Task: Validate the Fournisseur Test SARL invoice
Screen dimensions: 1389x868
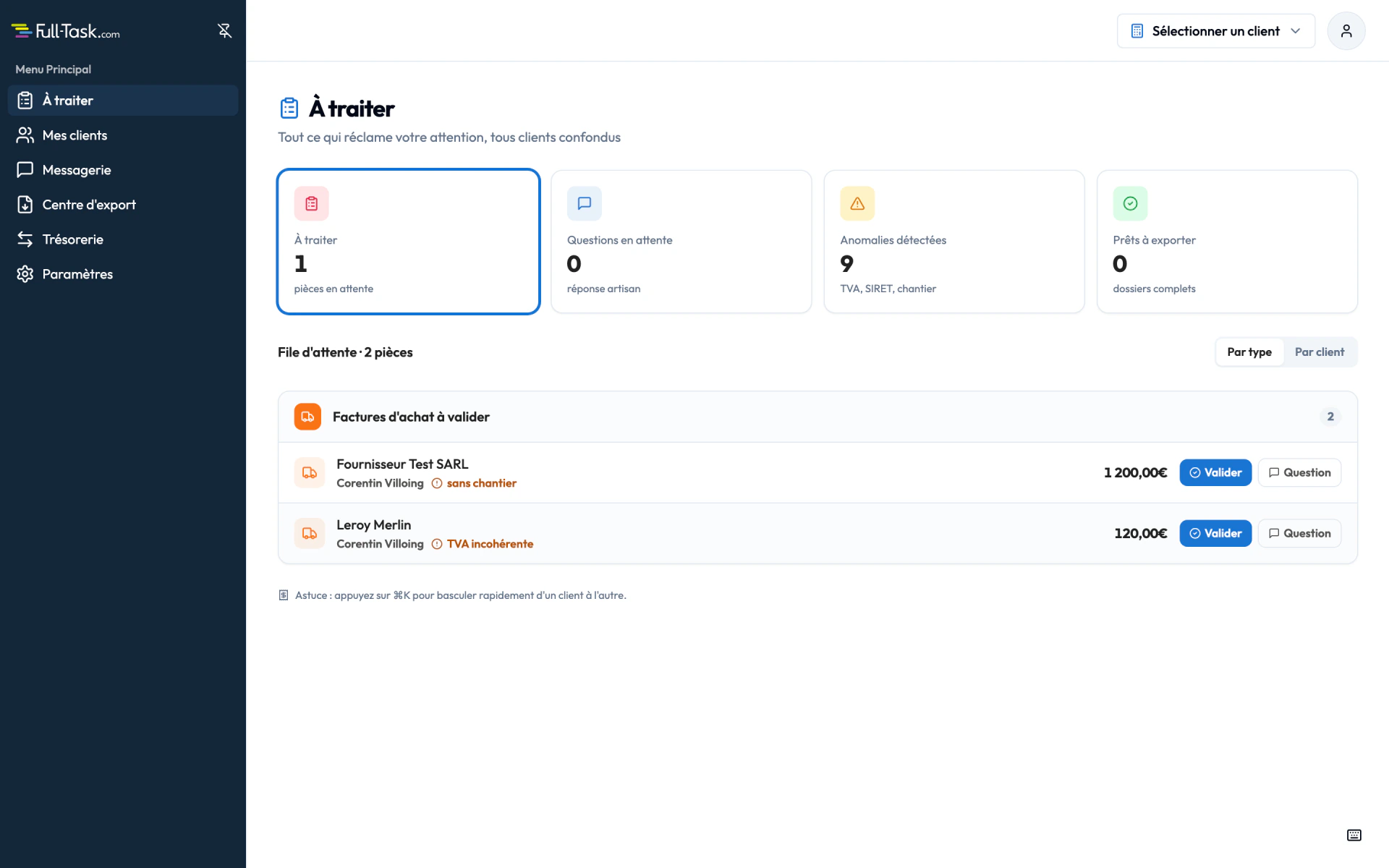Action: [x=1215, y=472]
